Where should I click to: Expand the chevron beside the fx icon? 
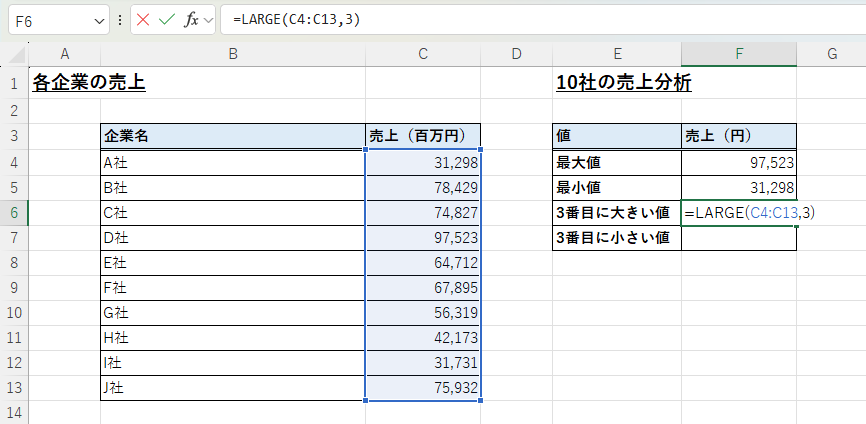[208, 20]
